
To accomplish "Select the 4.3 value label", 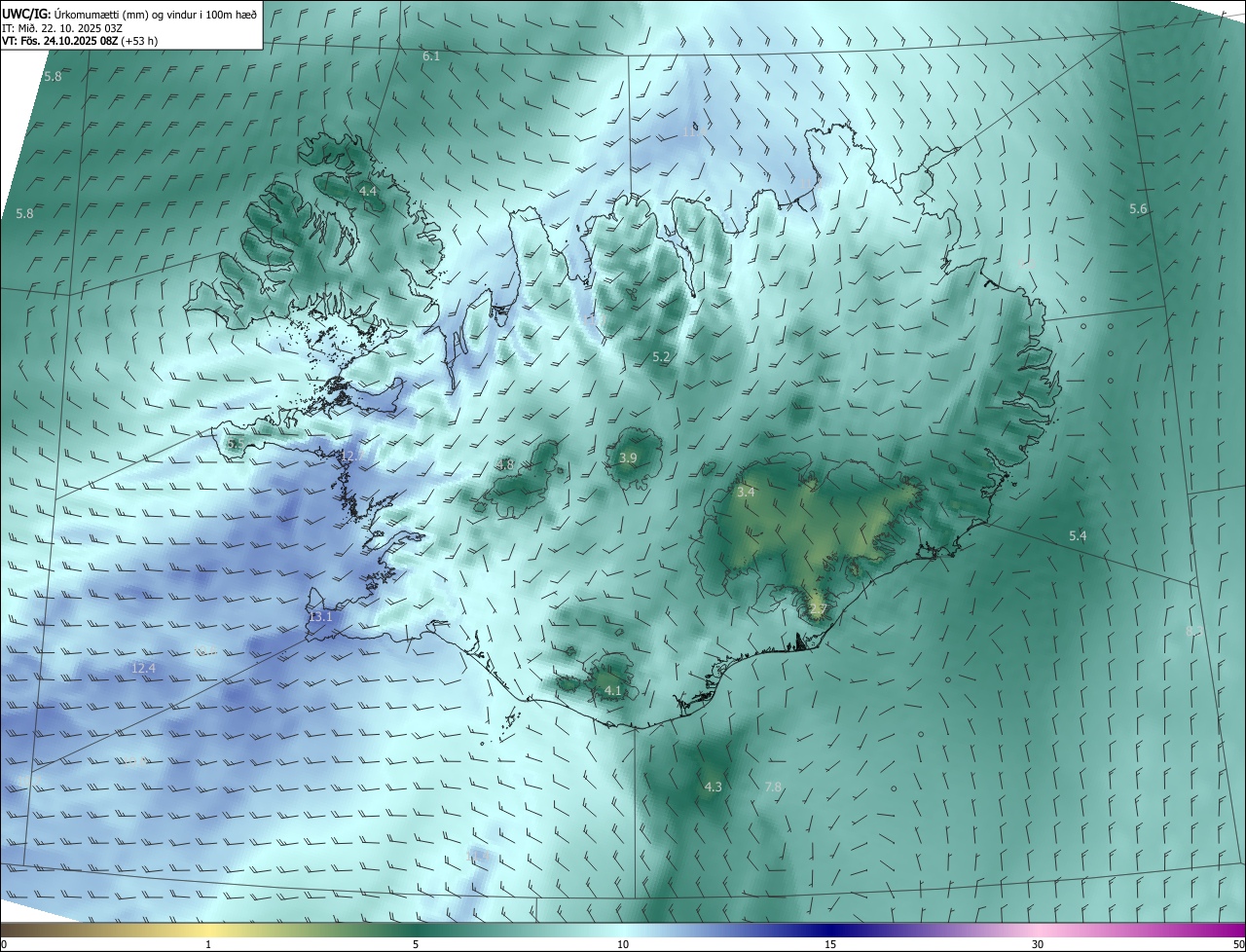I will tap(713, 787).
